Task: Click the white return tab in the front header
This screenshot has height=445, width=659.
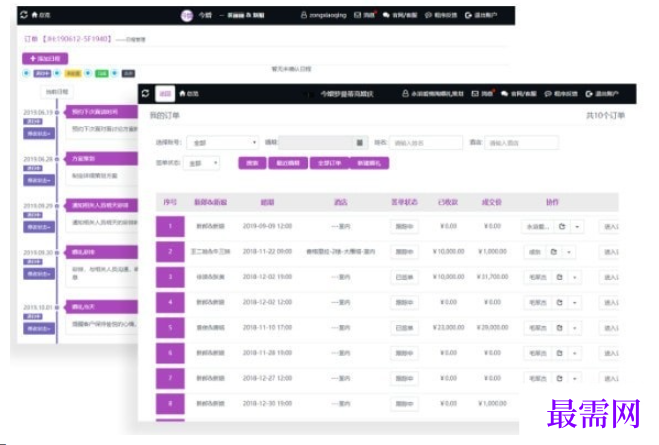Action: [165, 93]
